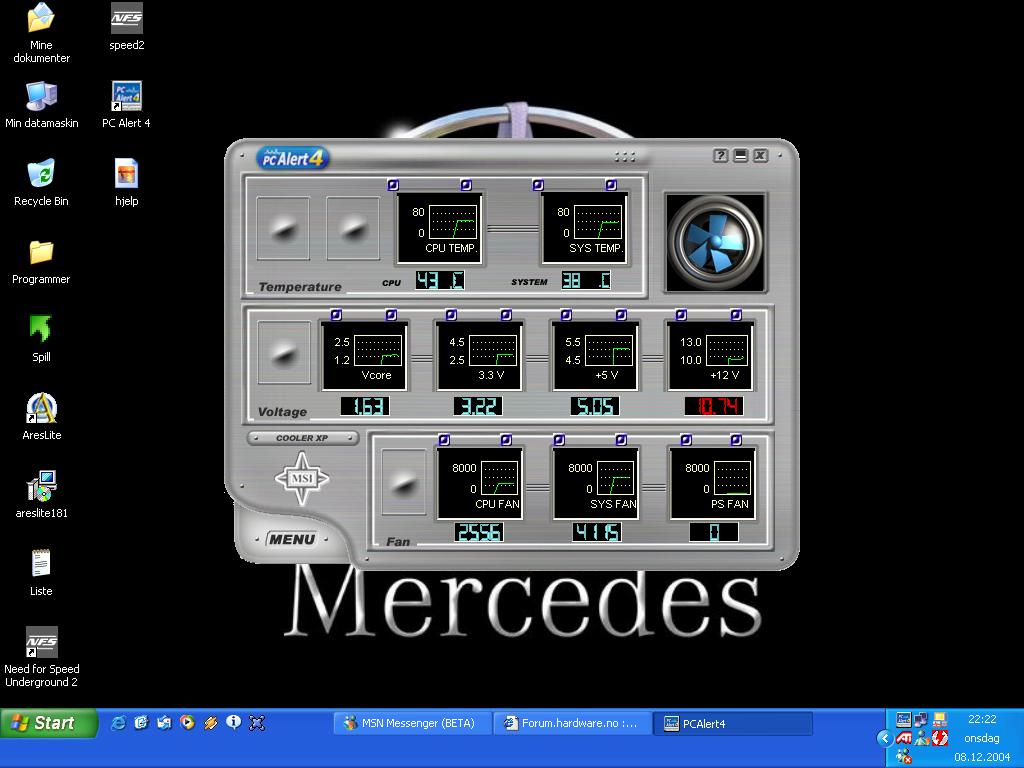The image size is (1024, 768).
Task: Click the network computers tray icon
Action: click(921, 720)
